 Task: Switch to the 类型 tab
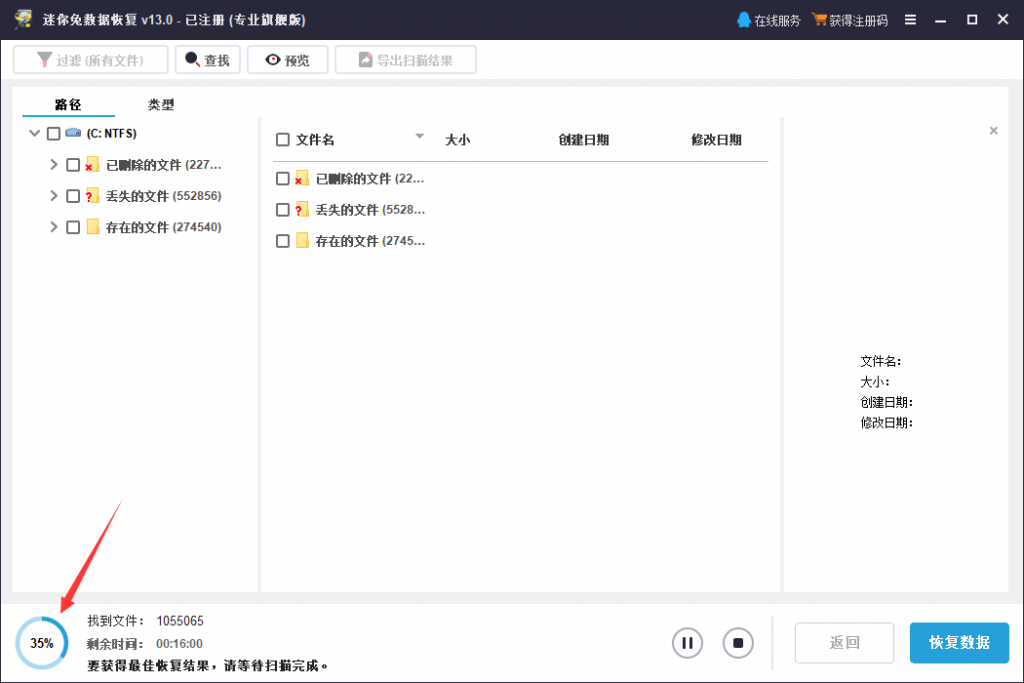click(161, 104)
